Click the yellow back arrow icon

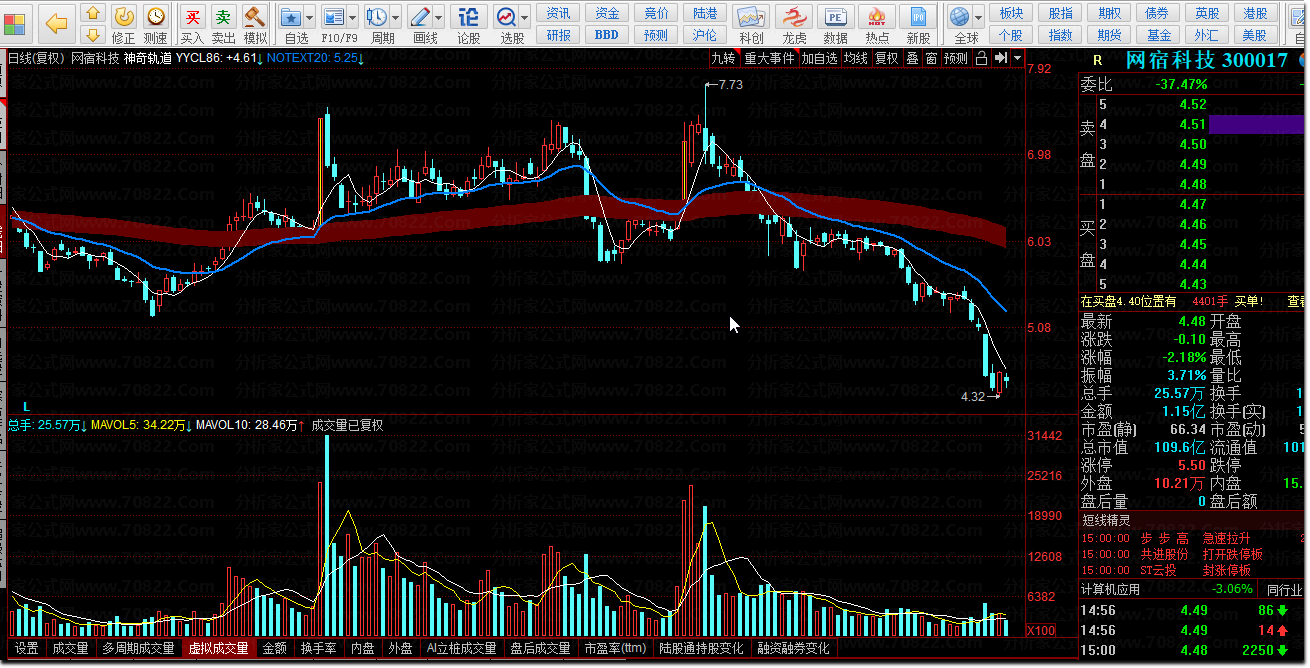click(x=57, y=23)
